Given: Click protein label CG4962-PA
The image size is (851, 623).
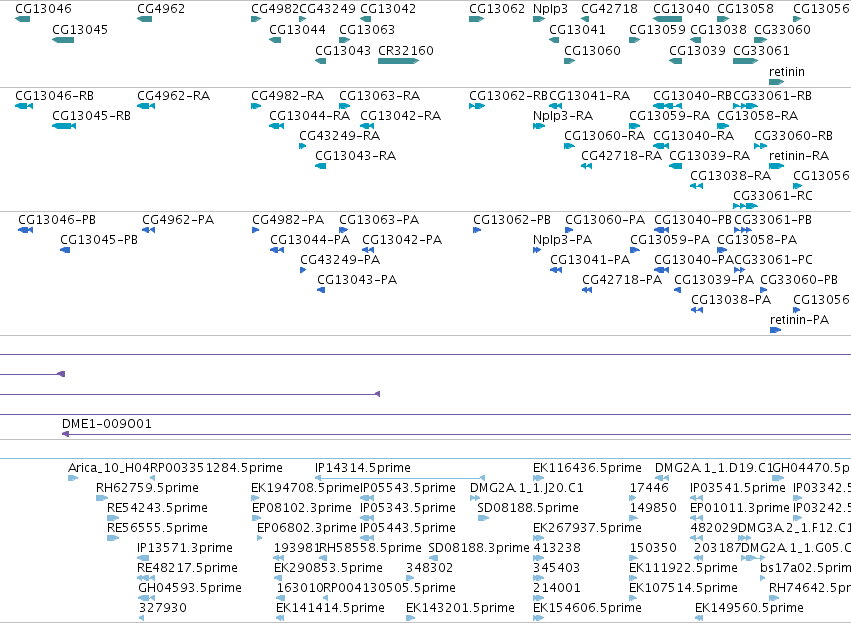Looking at the screenshot, I should (178, 220).
